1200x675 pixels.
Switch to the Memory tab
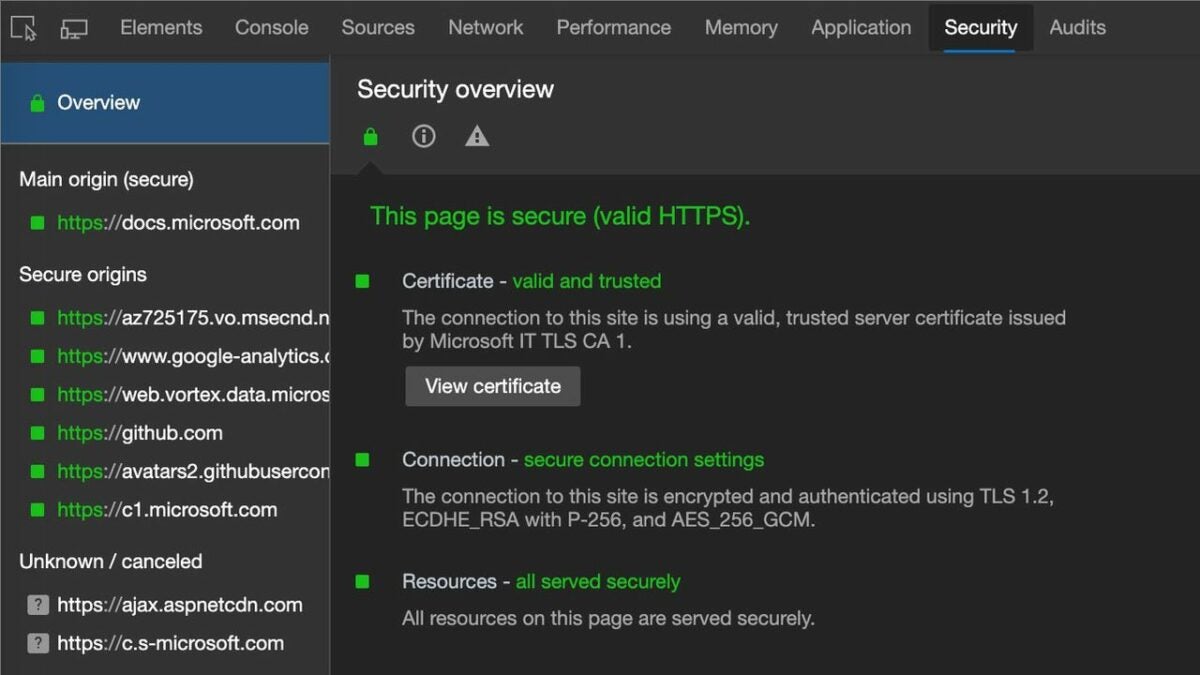(x=741, y=28)
